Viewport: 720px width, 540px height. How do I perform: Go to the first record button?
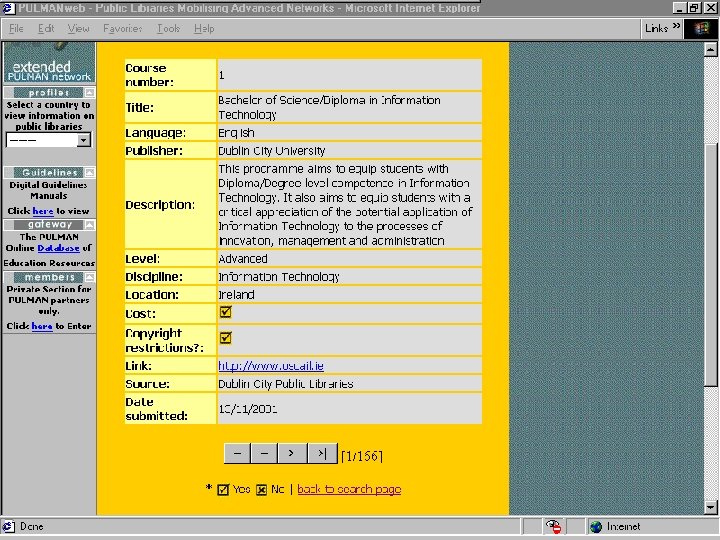tap(237, 454)
